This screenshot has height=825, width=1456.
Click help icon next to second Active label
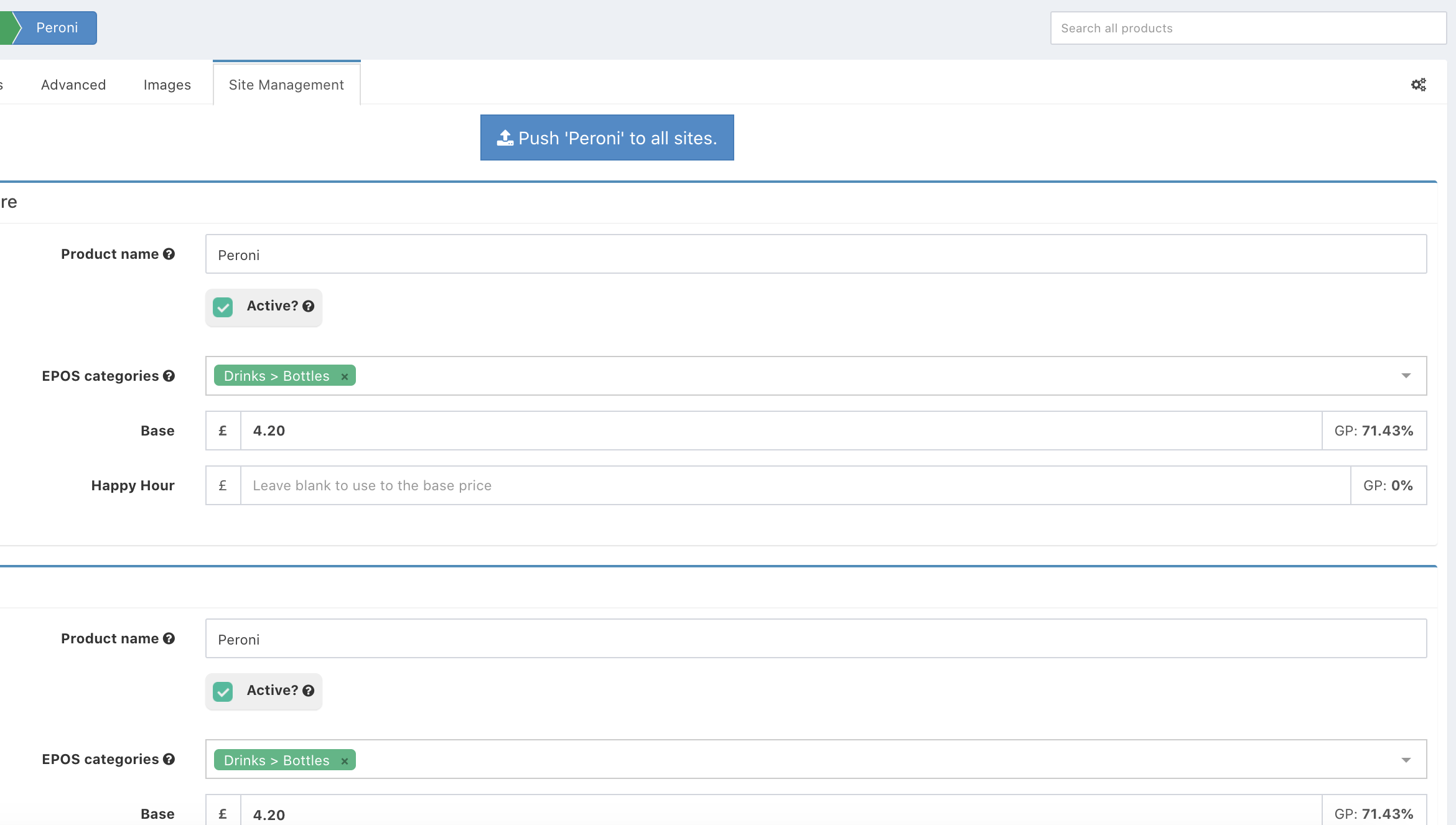(308, 691)
